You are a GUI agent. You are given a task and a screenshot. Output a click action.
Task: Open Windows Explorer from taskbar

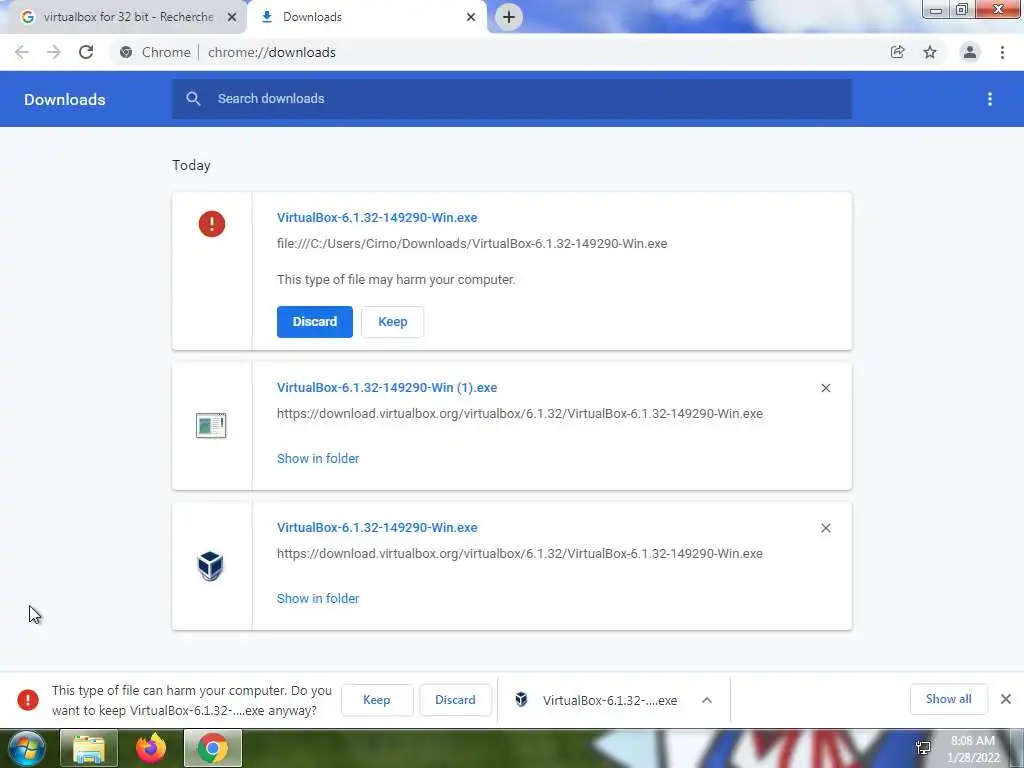pos(89,749)
